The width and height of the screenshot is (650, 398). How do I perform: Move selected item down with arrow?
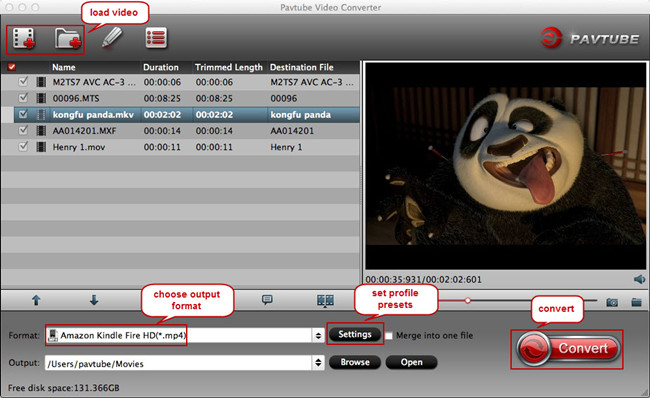click(94, 300)
